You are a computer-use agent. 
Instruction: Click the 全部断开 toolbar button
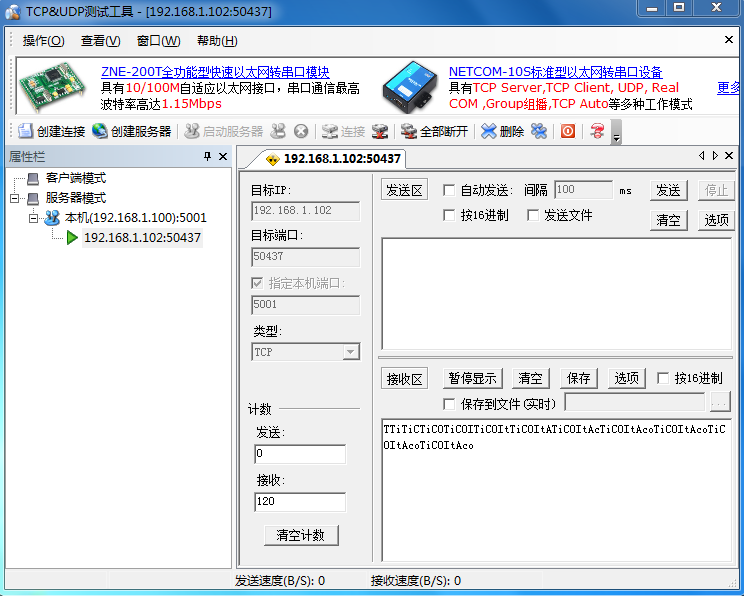(x=434, y=131)
